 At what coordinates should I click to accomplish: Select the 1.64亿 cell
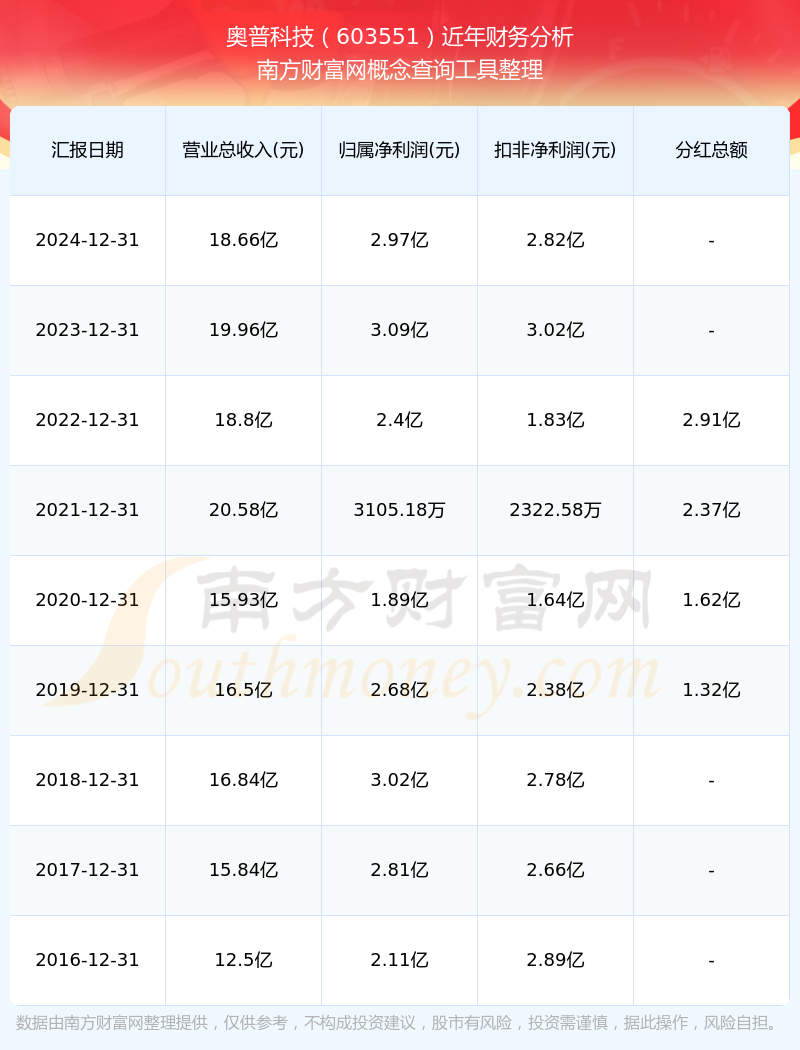tap(555, 600)
